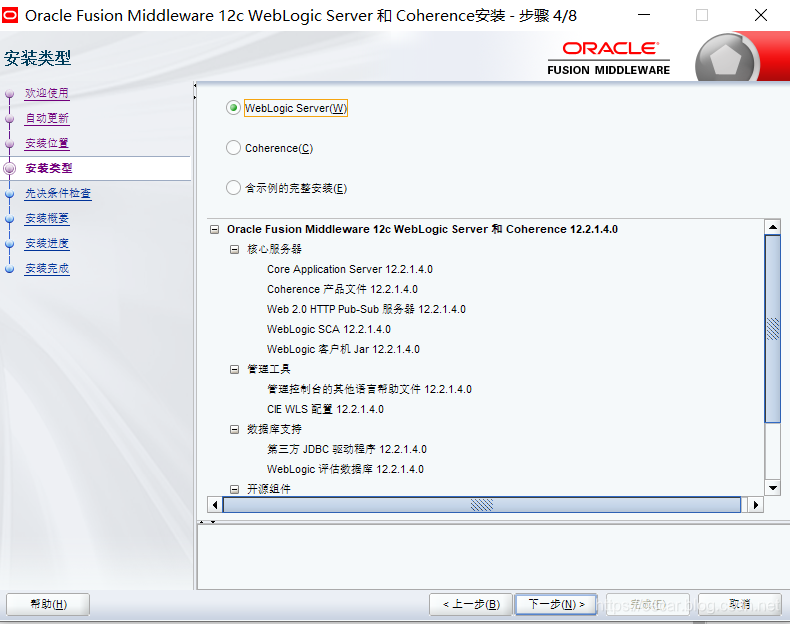The image size is (790, 624).
Task: Open the 自动更新 step link
Action: click(x=47, y=118)
